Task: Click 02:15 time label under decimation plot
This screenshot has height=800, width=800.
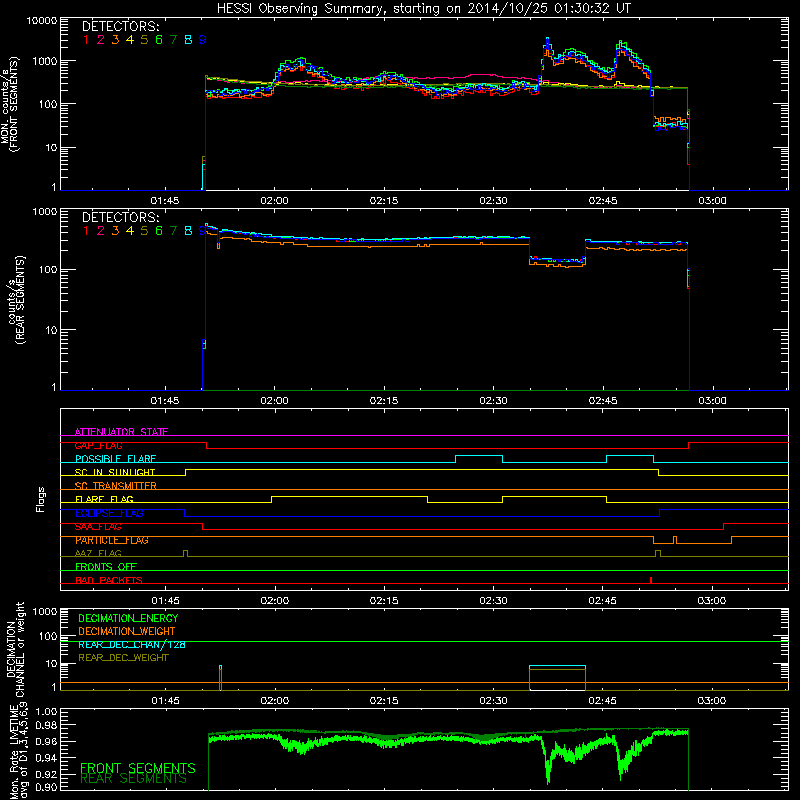Action: [x=384, y=701]
